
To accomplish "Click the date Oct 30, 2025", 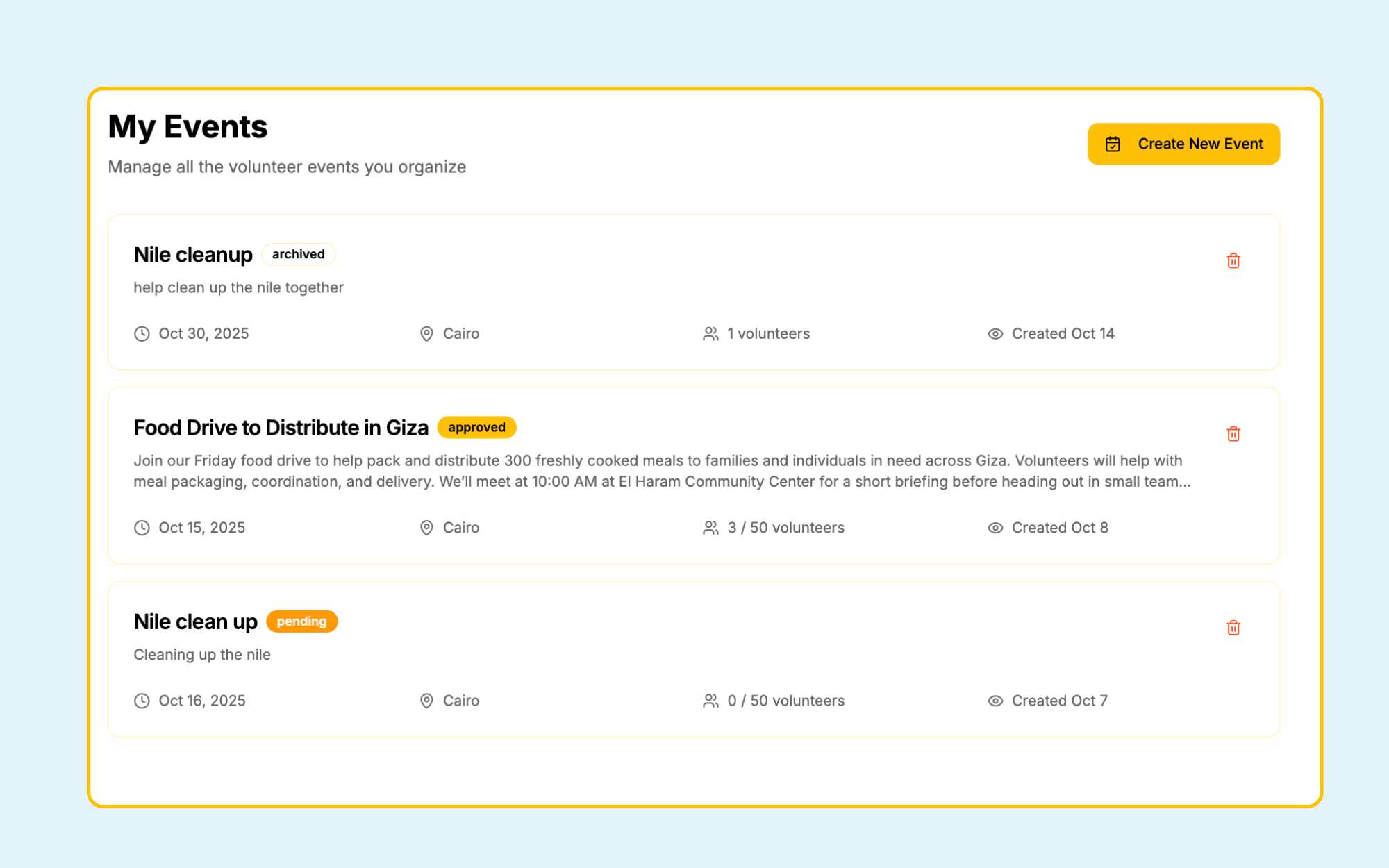I will [203, 334].
